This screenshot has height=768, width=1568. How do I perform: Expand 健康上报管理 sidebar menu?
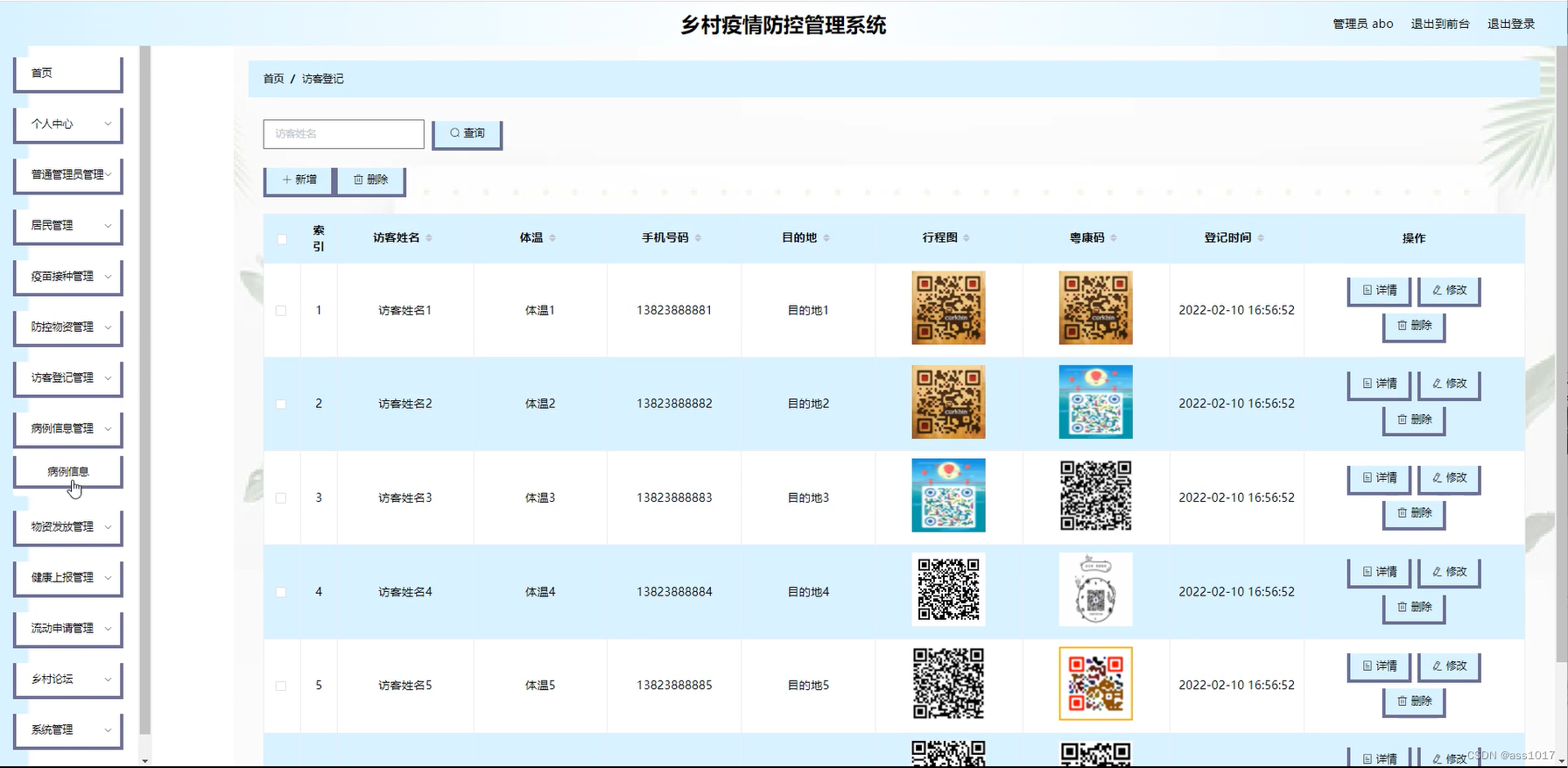click(67, 578)
